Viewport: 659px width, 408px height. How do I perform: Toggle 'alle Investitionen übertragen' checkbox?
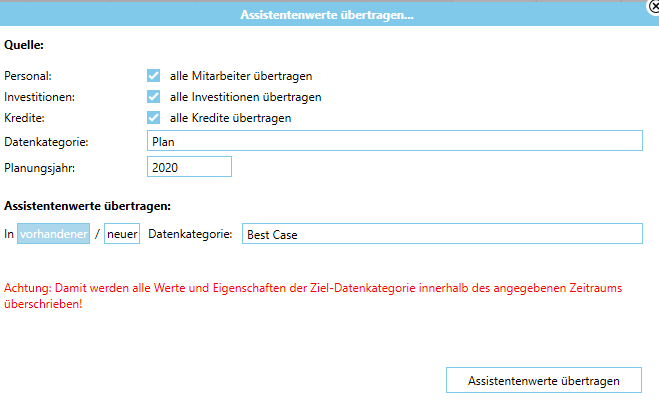153,97
